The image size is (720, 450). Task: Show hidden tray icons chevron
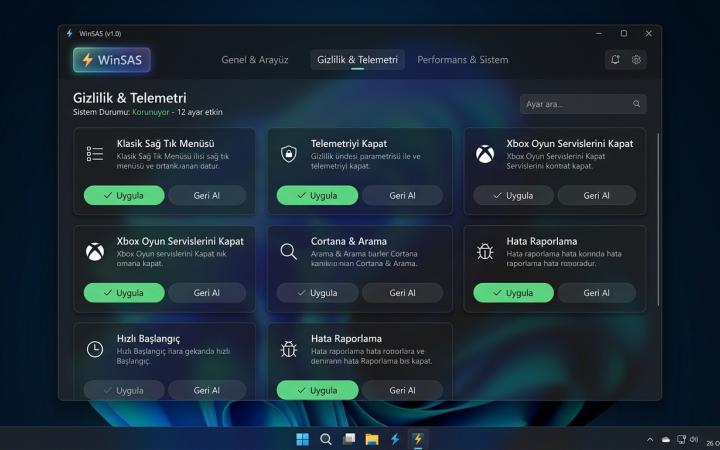click(x=650, y=440)
